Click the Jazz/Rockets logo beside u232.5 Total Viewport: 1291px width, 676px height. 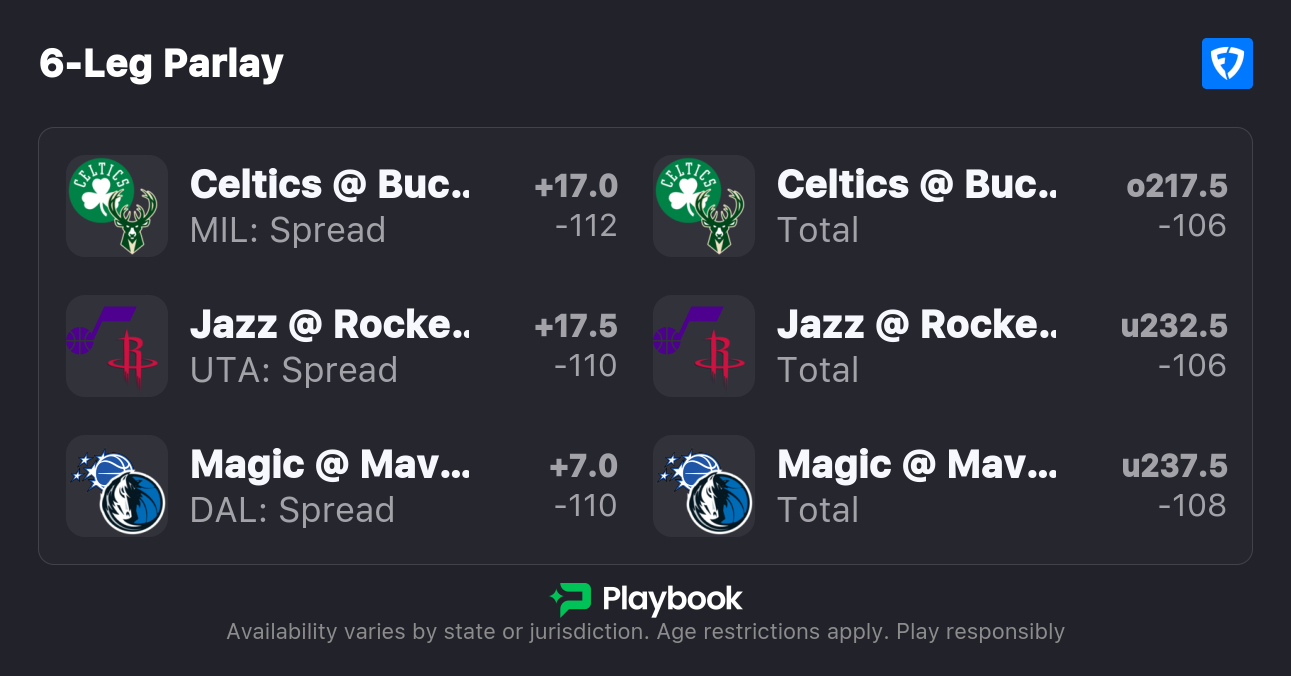[703, 346]
